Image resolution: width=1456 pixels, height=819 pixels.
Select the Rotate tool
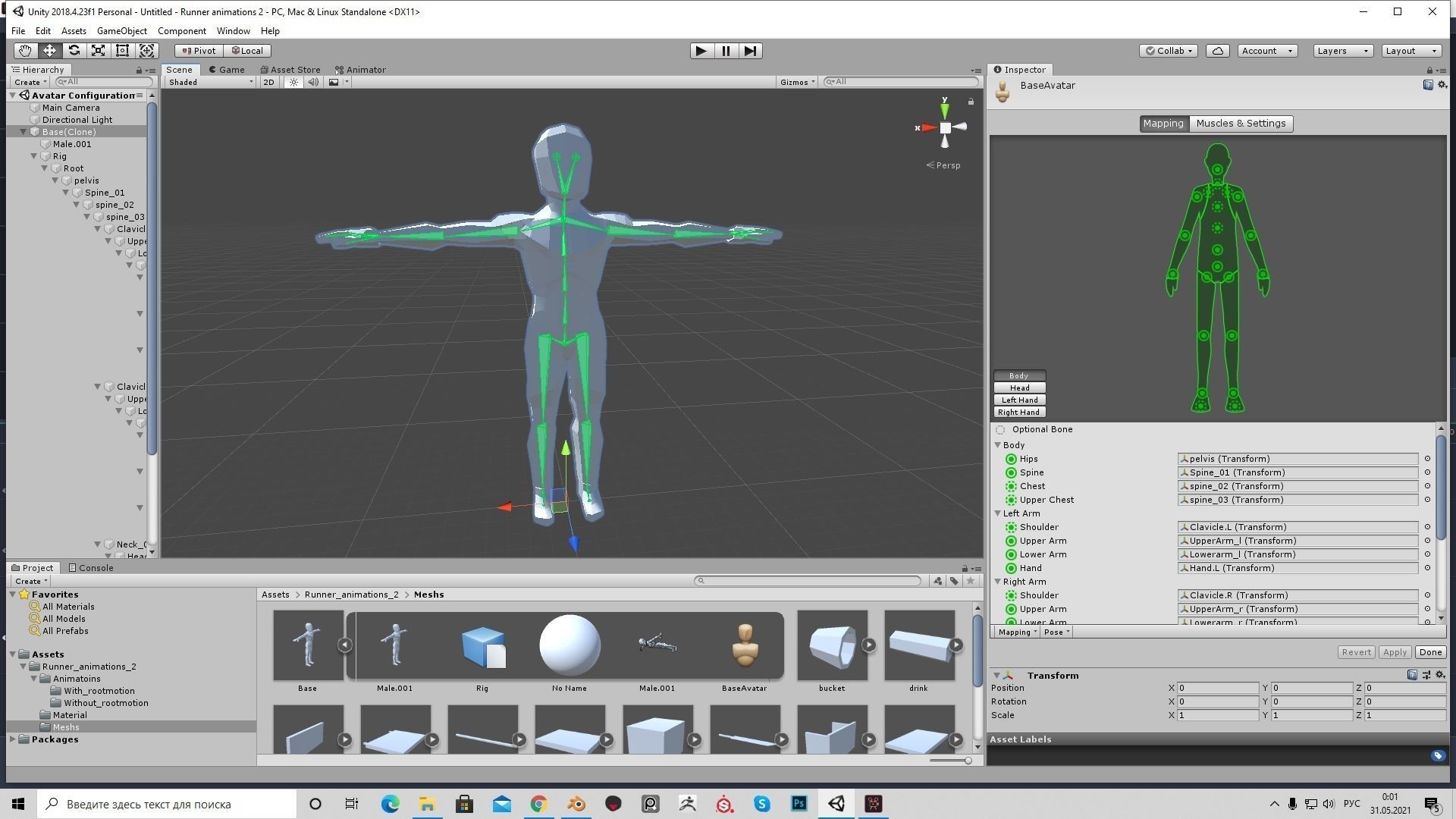click(x=74, y=51)
